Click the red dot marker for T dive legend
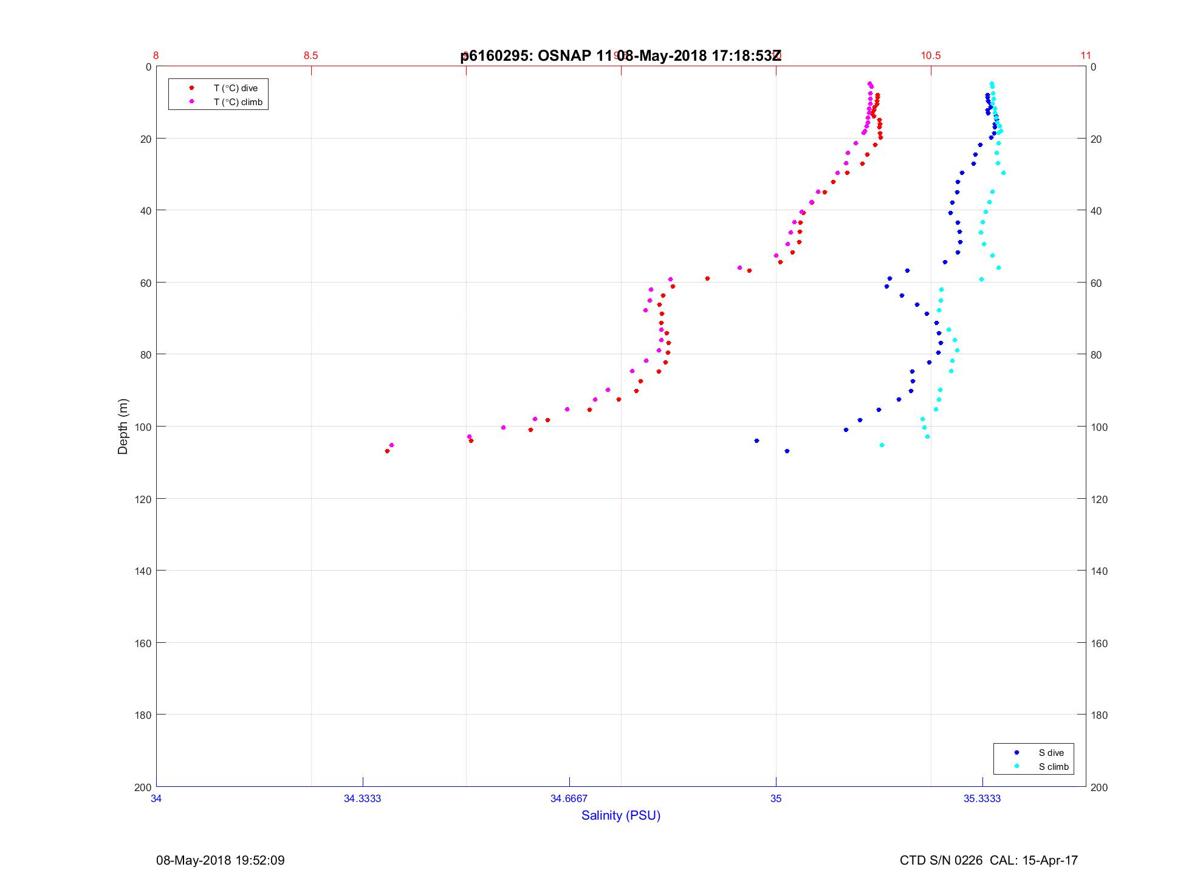 (191, 88)
